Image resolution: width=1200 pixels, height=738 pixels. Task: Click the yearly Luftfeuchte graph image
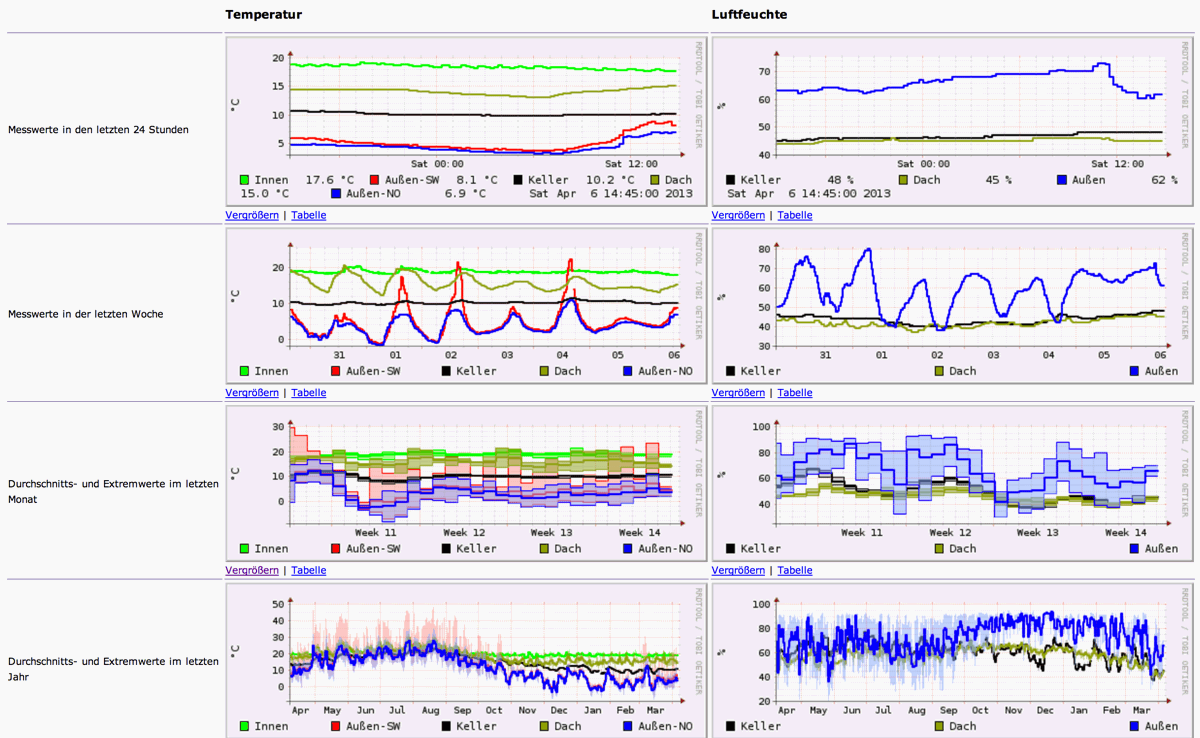click(x=952, y=660)
